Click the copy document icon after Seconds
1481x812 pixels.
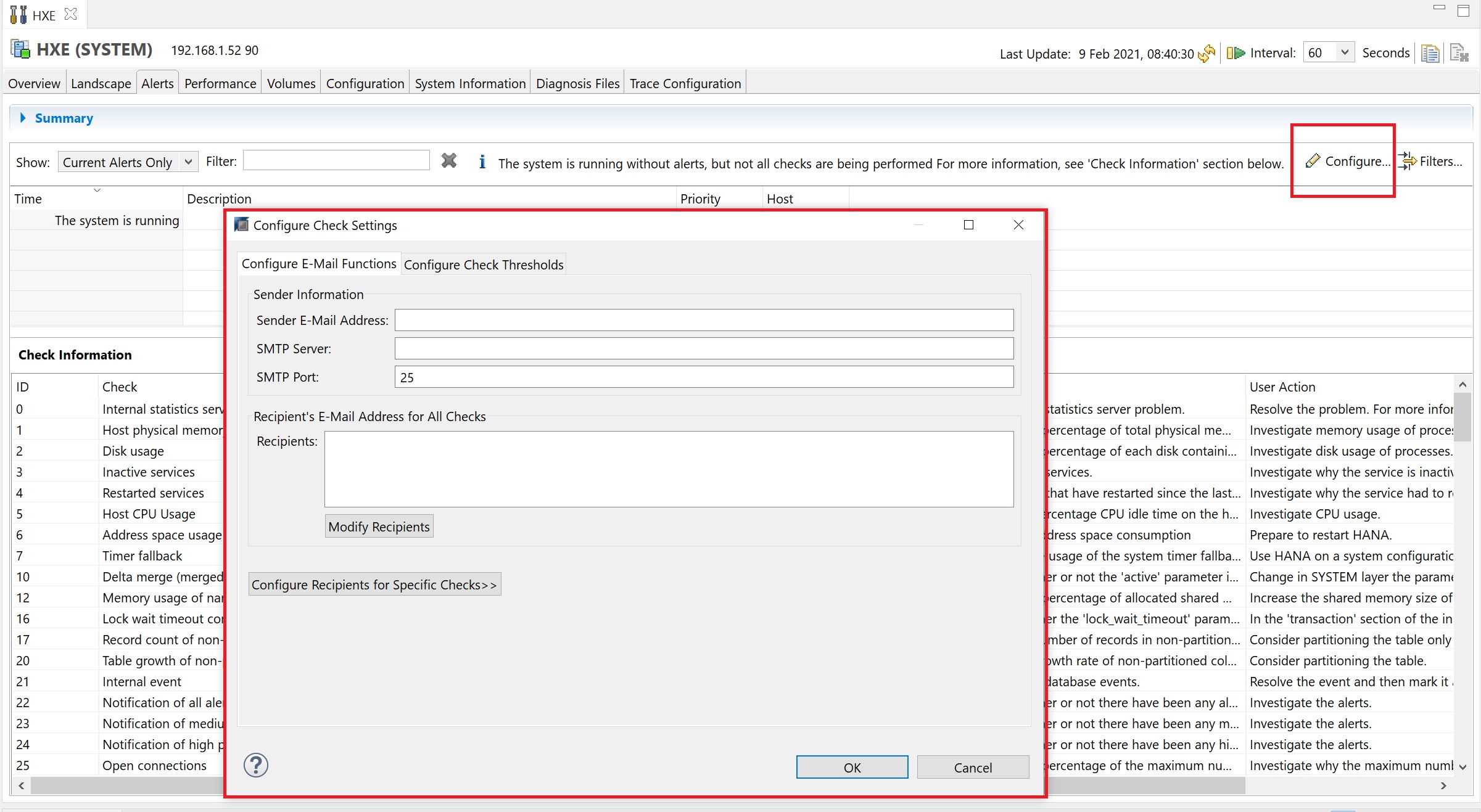pos(1430,54)
